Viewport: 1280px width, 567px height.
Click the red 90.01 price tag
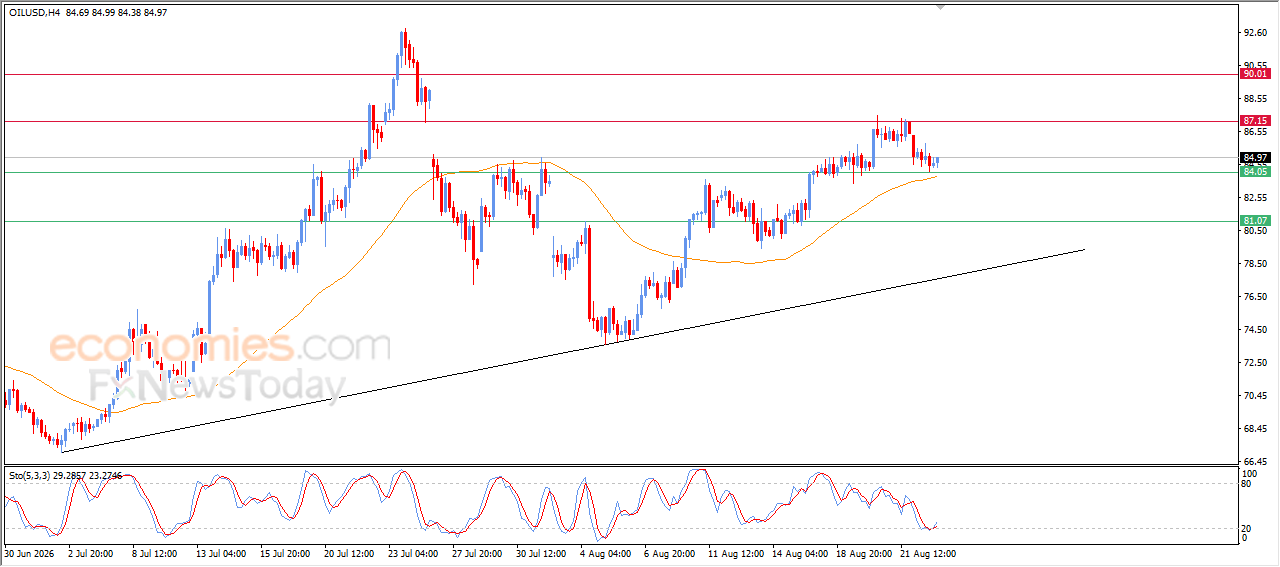(1254, 74)
